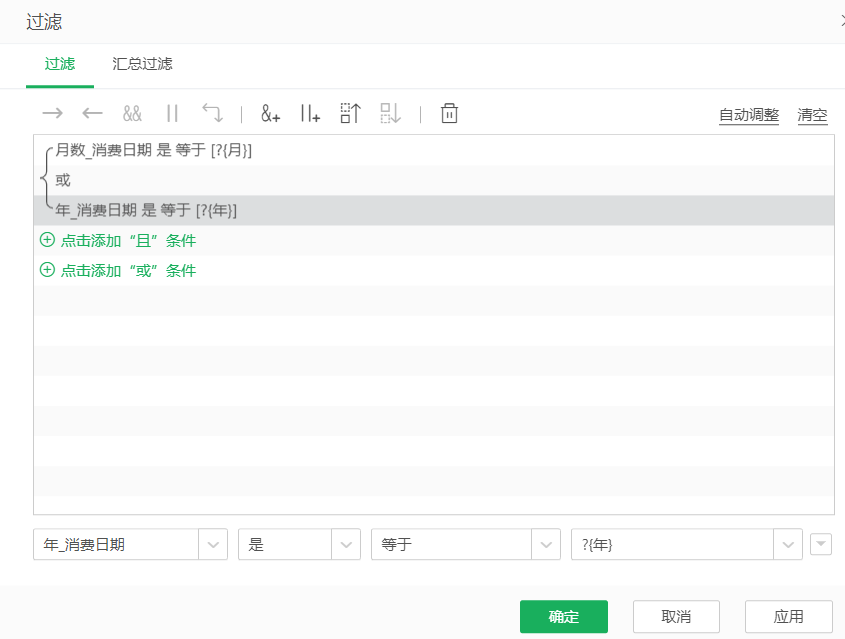Open the 等于 operator dropdown arrow
This screenshot has width=845, height=639.
tap(546, 545)
